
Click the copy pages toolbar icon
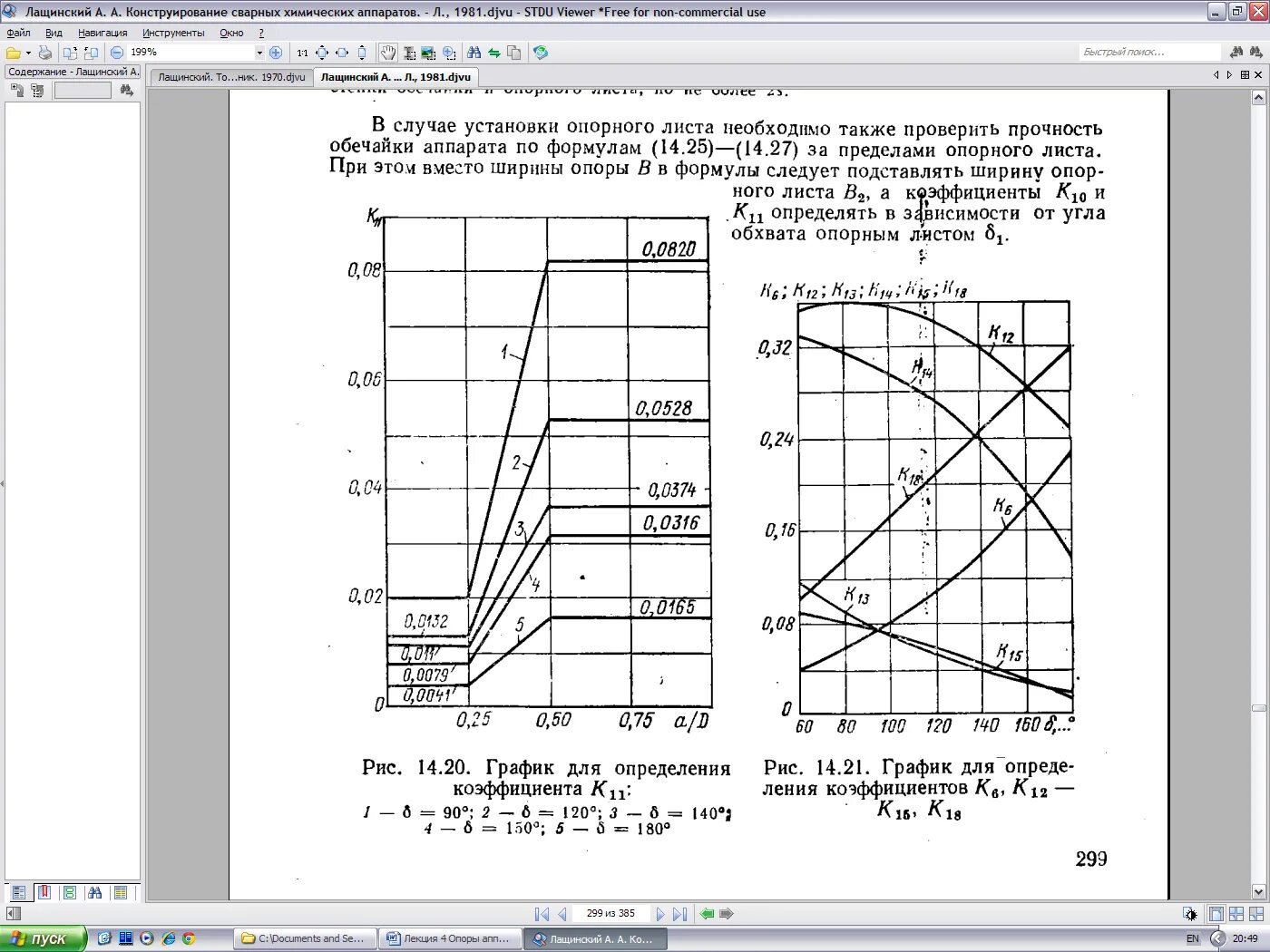(x=513, y=53)
